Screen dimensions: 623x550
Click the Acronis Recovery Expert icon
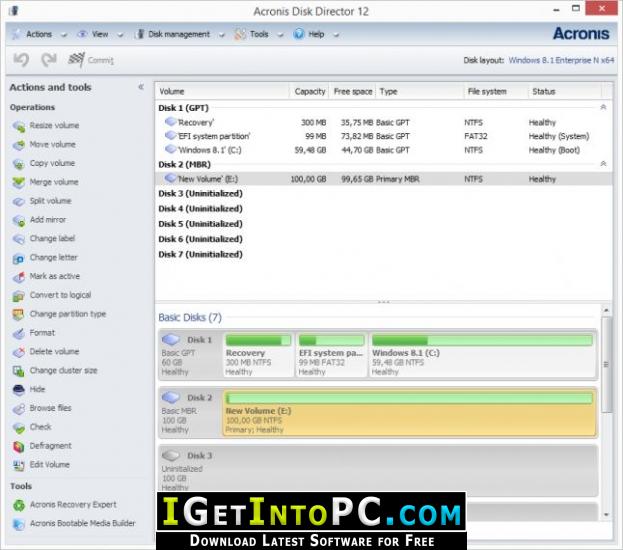19,505
